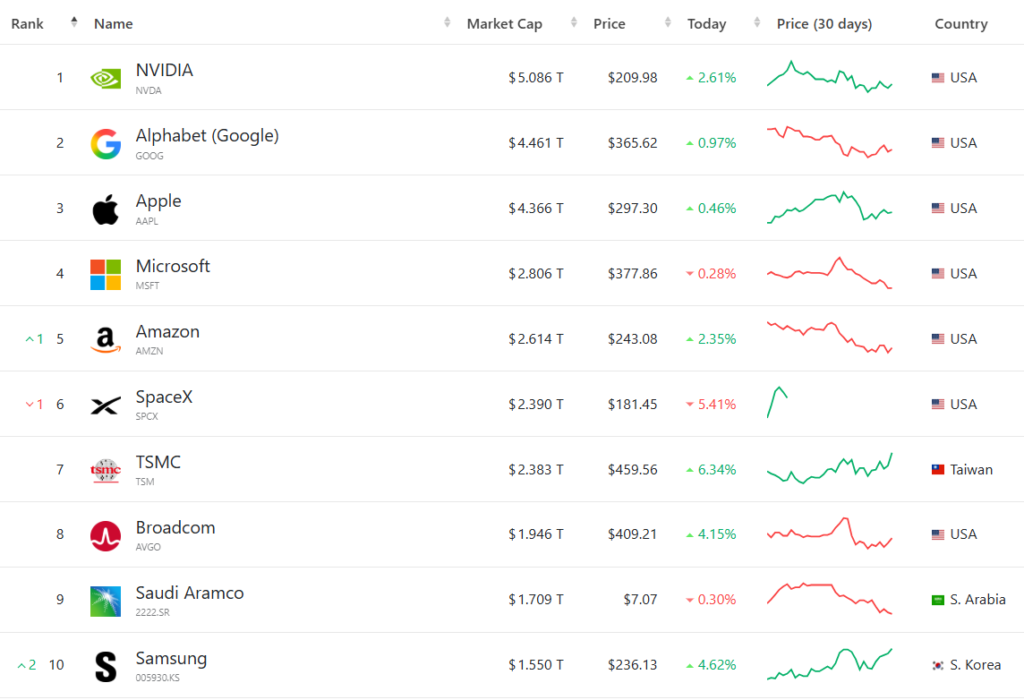Click NVIDIA's 30-day price chart
1024x700 pixels.
click(829, 77)
